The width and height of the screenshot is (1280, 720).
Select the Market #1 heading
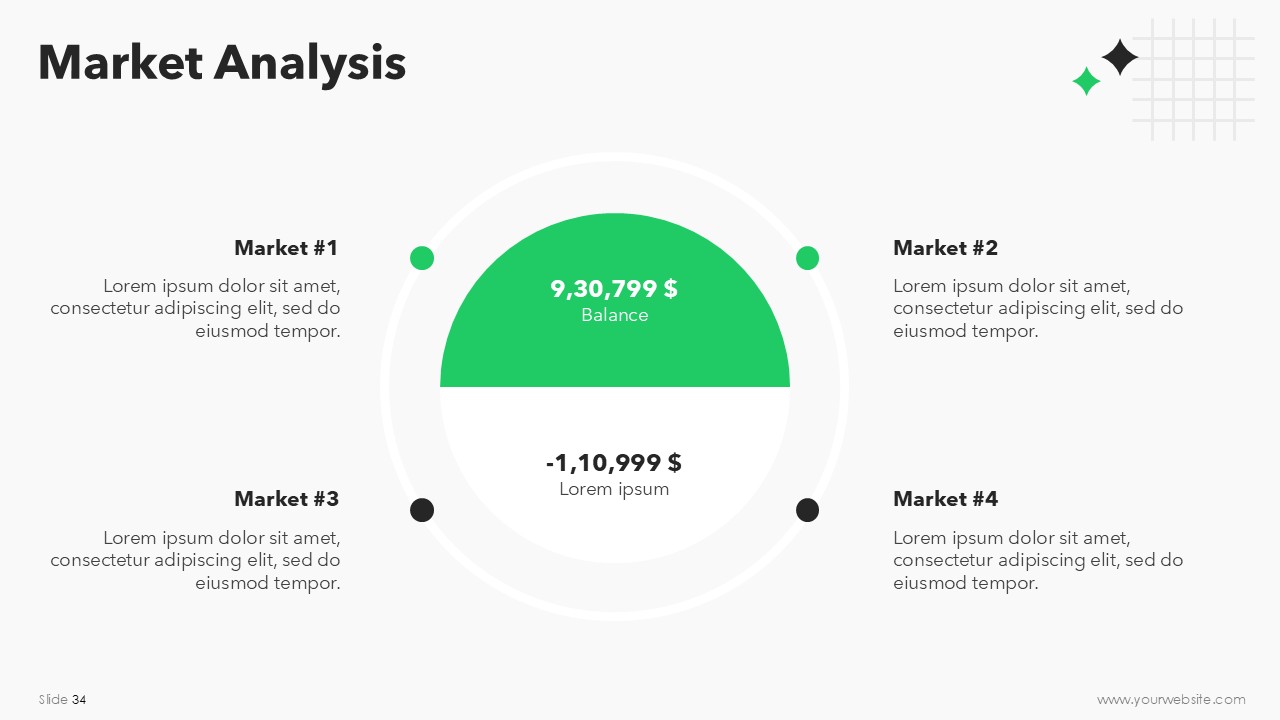(287, 248)
